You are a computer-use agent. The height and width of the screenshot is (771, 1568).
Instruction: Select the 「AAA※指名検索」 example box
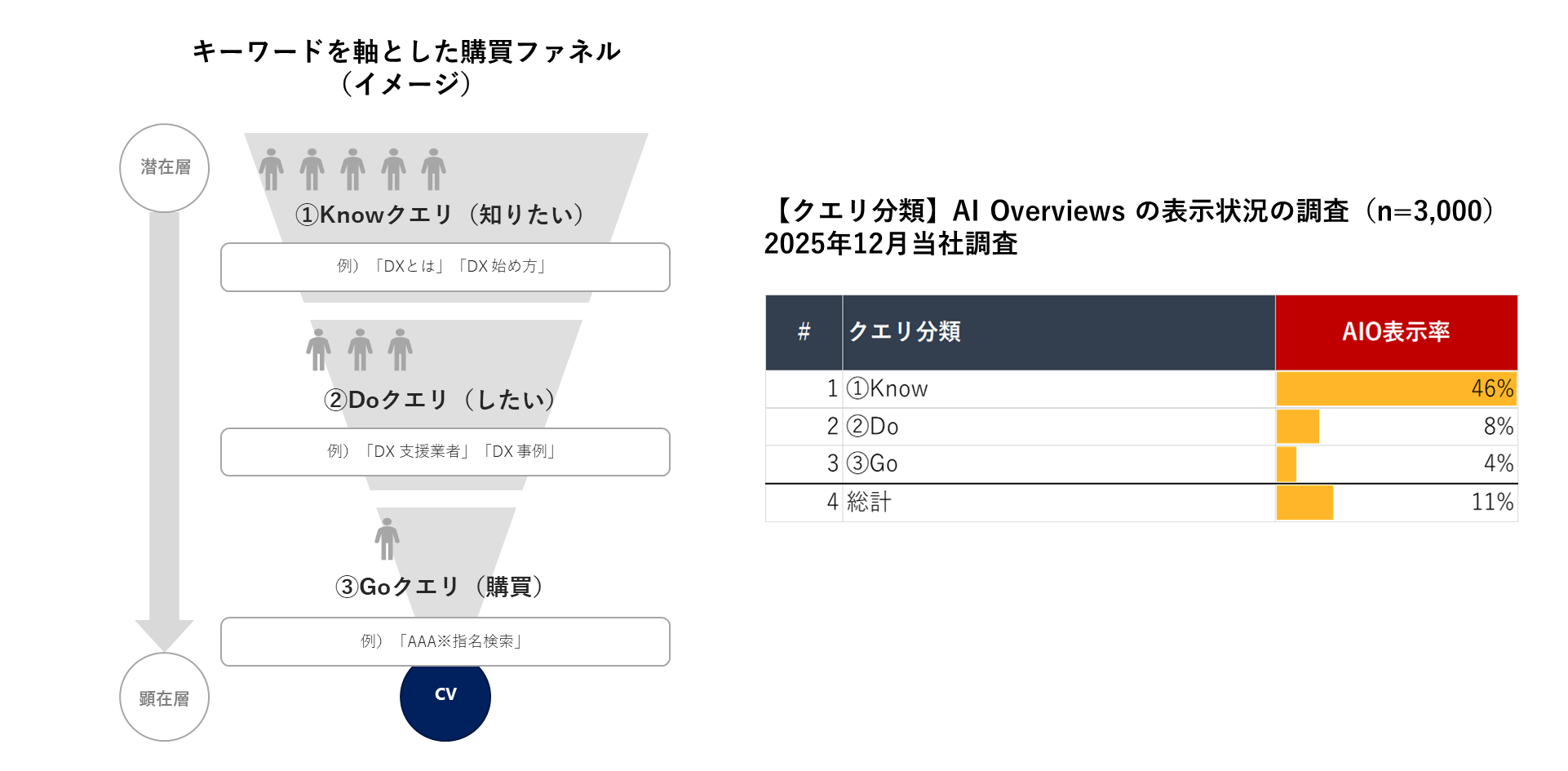tap(445, 642)
